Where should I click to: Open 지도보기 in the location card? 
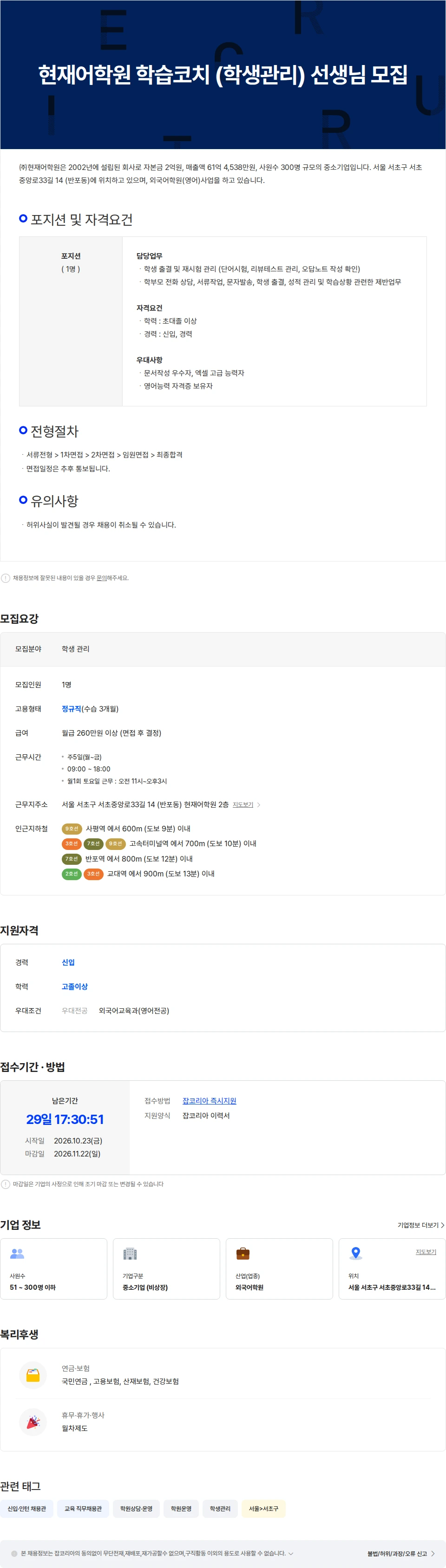[426, 1252]
